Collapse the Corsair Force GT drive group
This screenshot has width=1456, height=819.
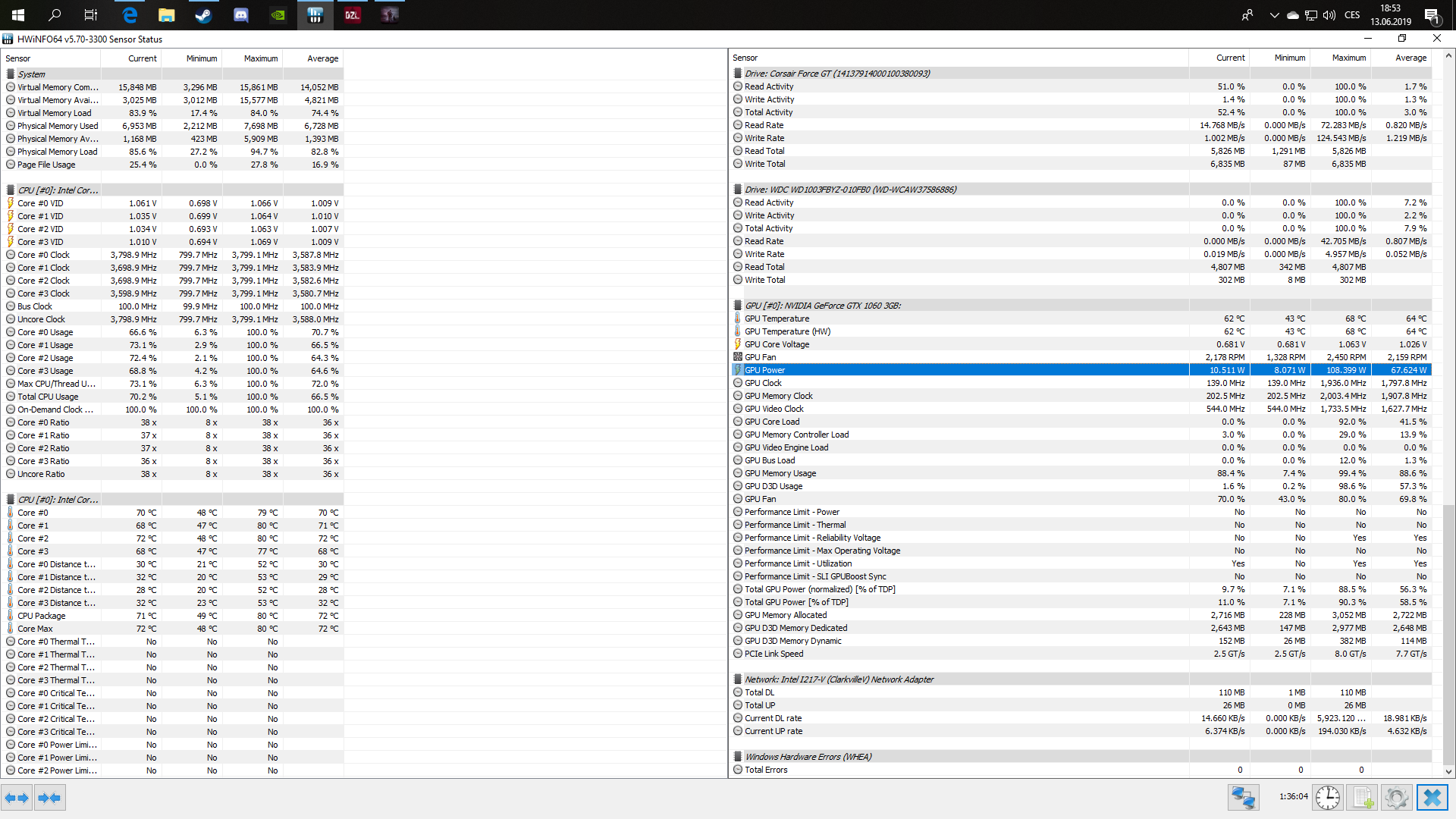pyautogui.click(x=836, y=74)
